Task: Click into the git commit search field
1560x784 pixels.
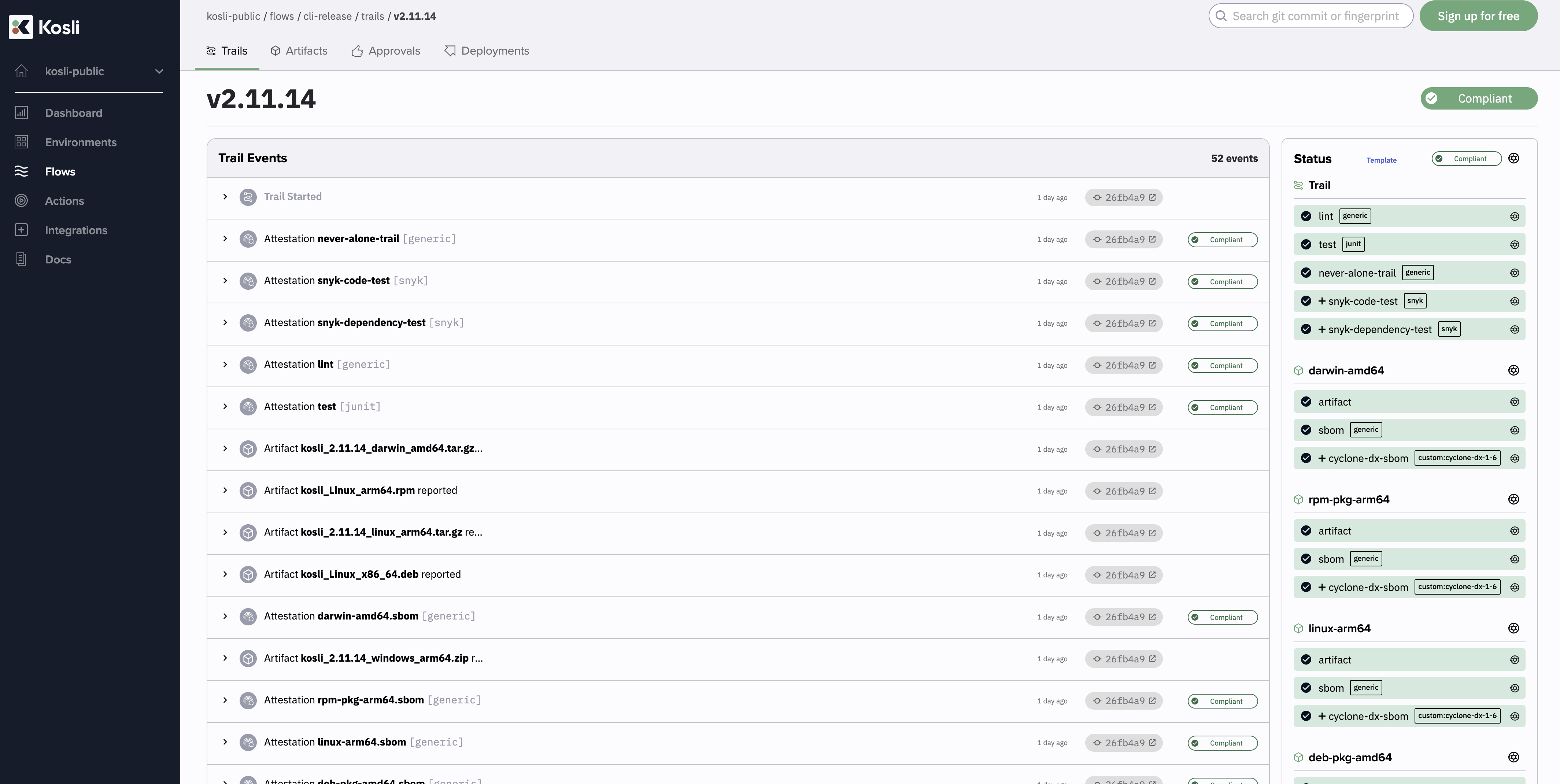Action: tap(1311, 16)
